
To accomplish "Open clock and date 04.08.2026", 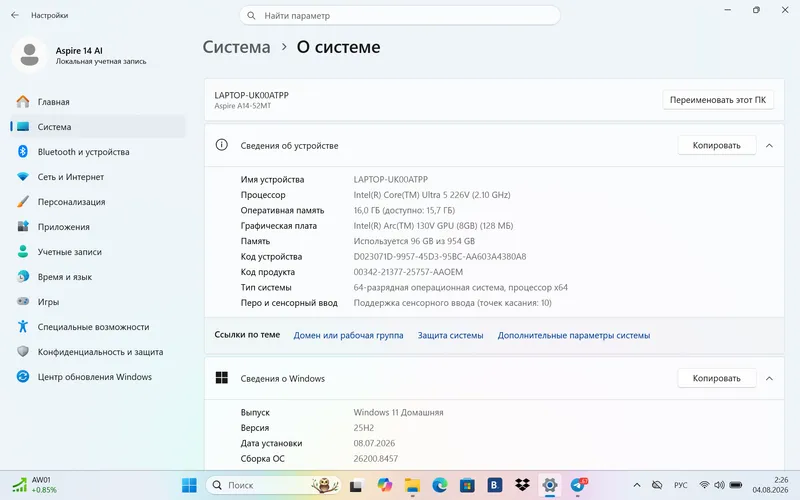I will click(770, 485).
